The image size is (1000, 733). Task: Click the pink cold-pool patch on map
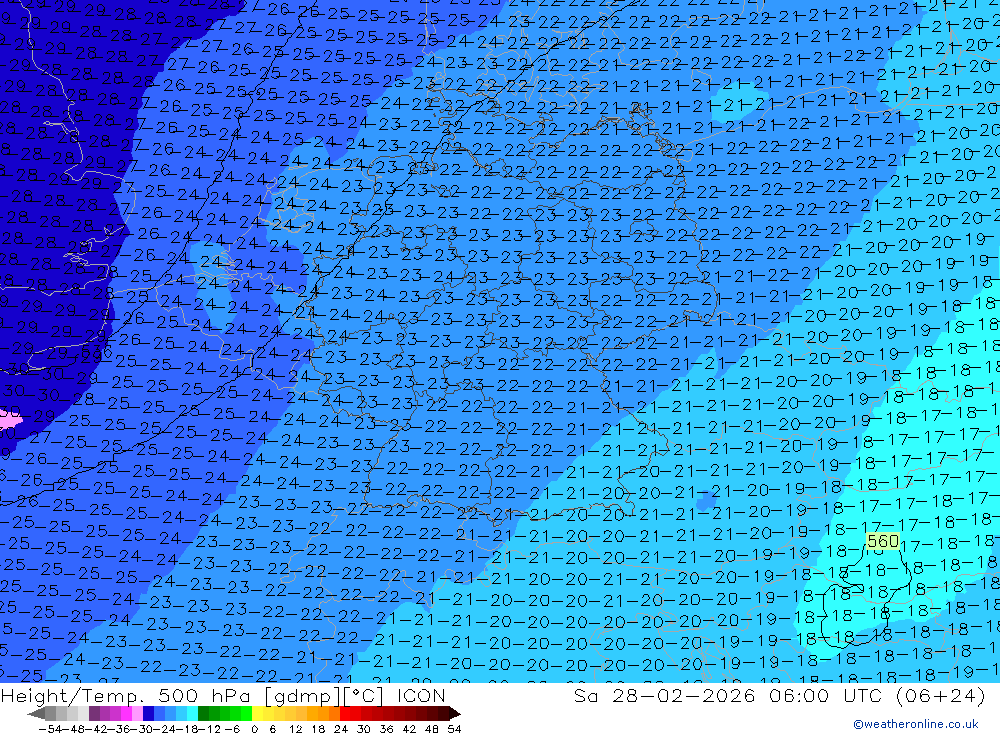pyautogui.click(x=10, y=420)
